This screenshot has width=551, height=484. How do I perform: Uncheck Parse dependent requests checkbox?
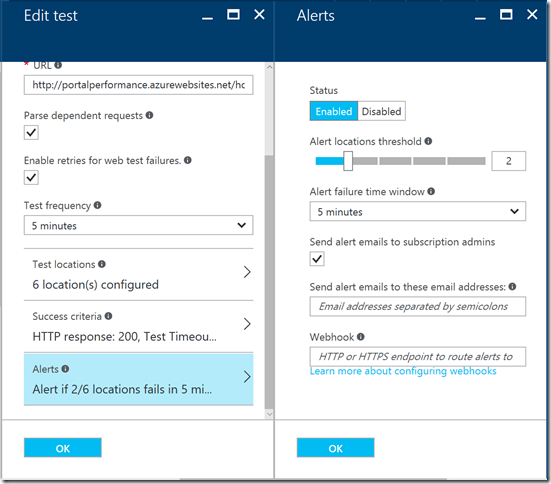coord(31,133)
